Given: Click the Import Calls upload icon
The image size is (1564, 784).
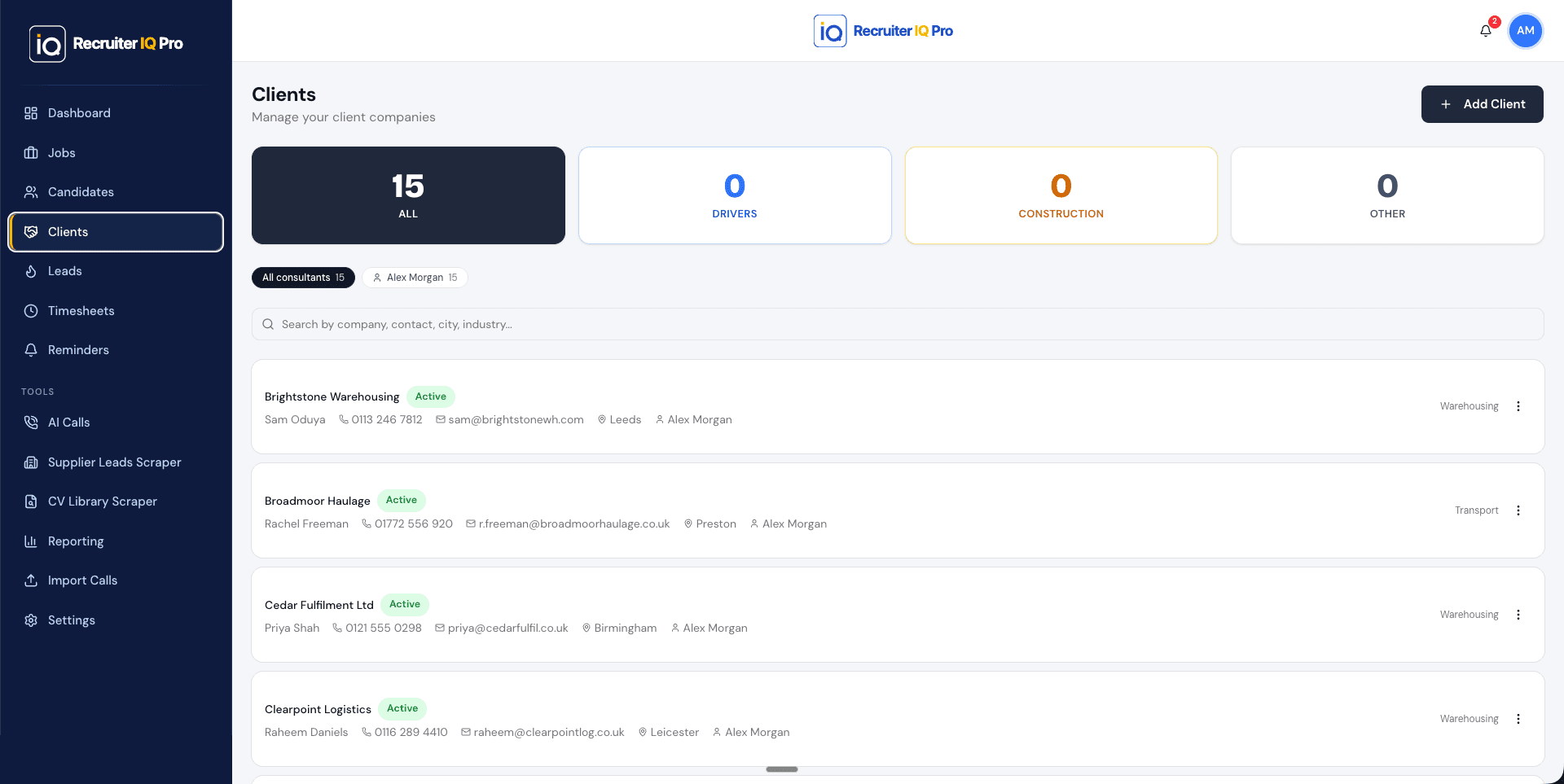Looking at the screenshot, I should click(x=31, y=580).
